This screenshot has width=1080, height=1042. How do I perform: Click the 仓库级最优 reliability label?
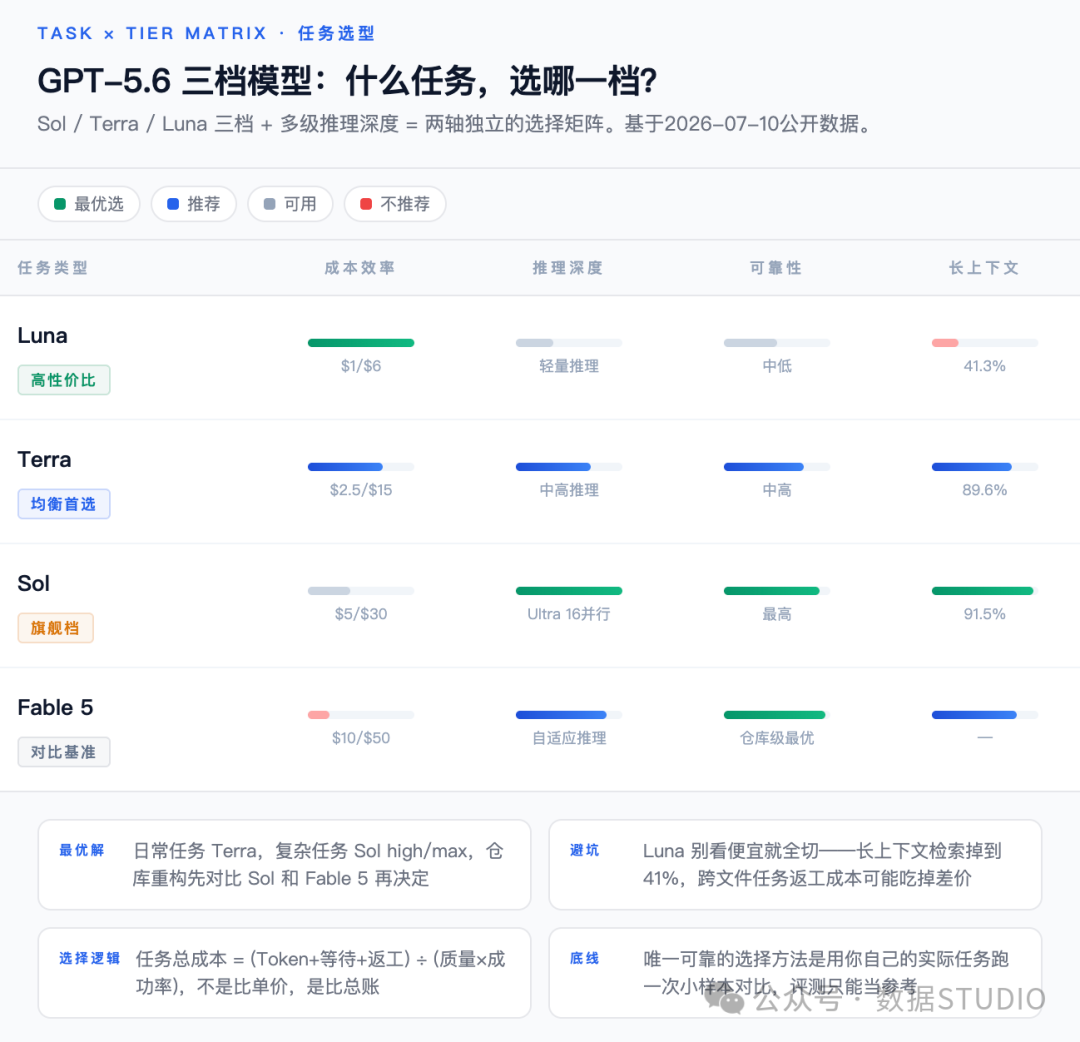click(x=777, y=738)
